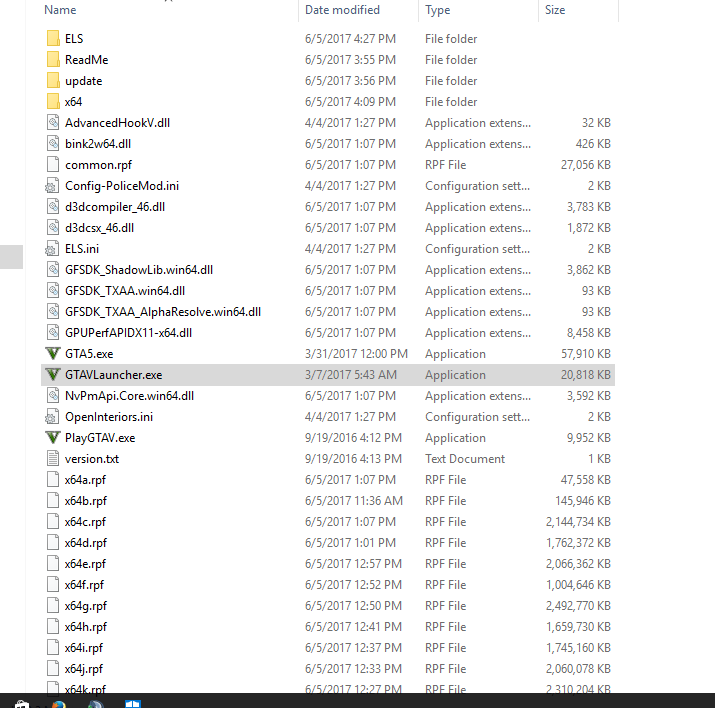Click the version.txt text document icon
The width and height of the screenshot is (715, 708).
pyautogui.click(x=53, y=458)
